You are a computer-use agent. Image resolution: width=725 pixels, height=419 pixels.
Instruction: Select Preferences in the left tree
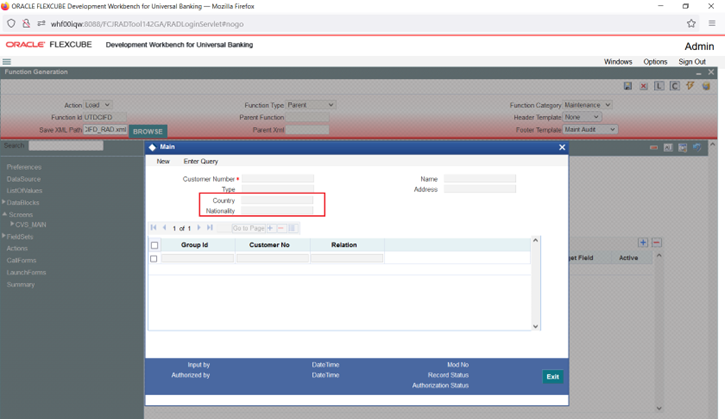point(24,167)
